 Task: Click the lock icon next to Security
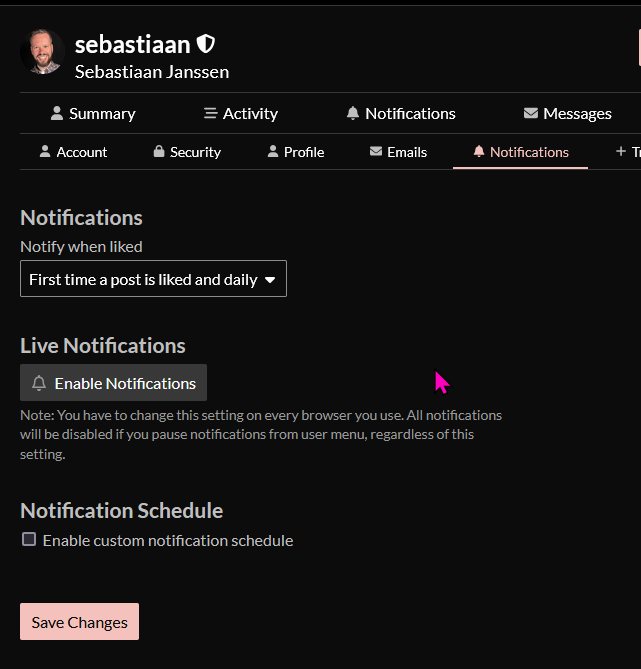pos(159,151)
